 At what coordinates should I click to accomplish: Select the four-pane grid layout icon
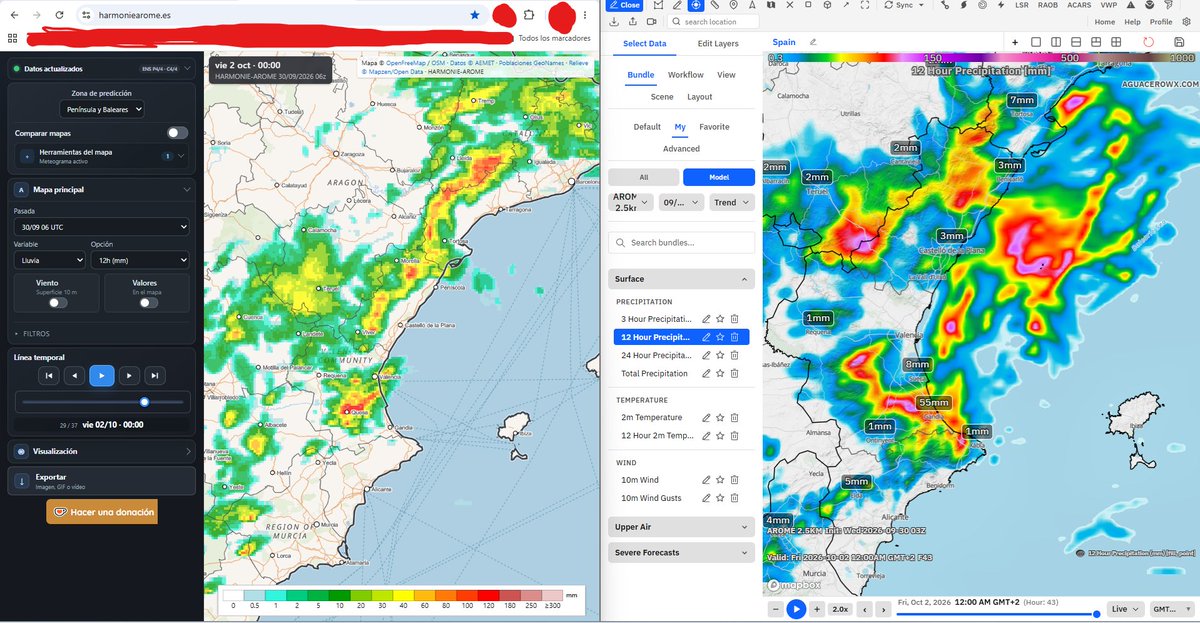click(1116, 42)
